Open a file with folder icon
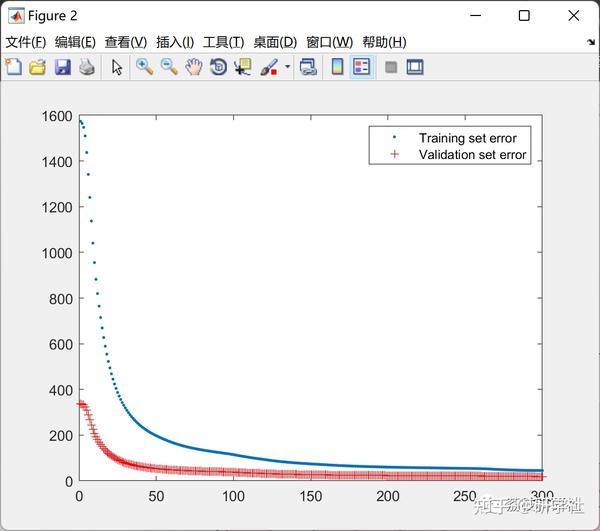The image size is (600, 531). 38,67
